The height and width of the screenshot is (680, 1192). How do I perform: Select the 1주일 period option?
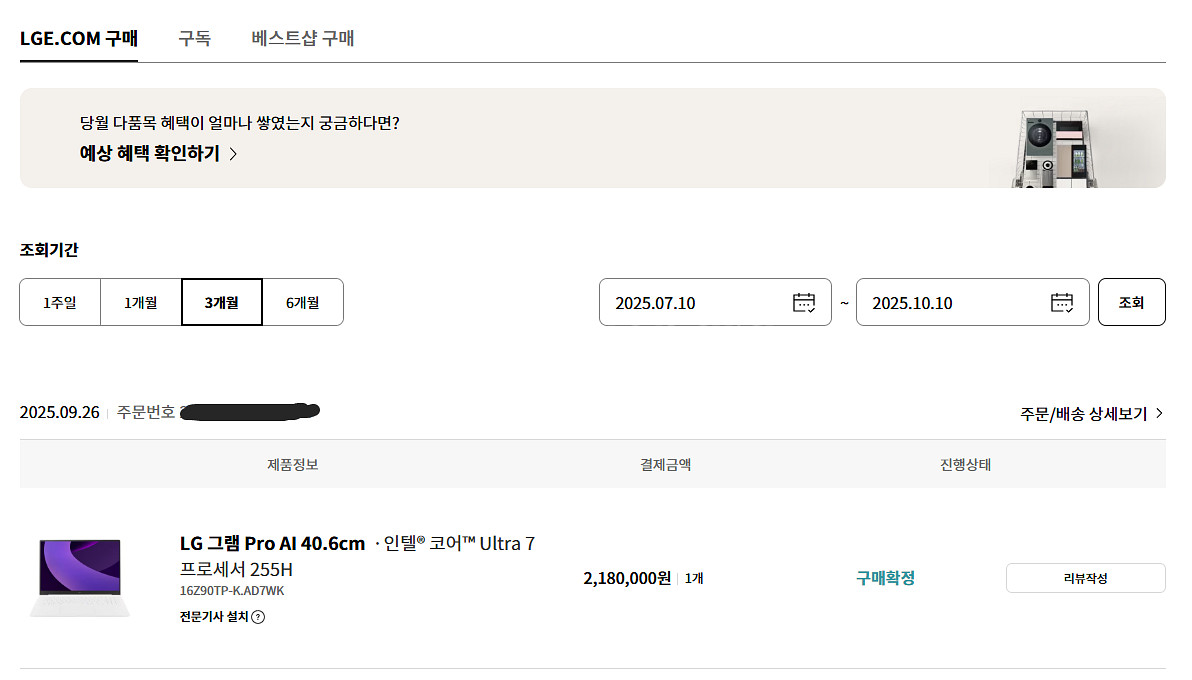60,302
